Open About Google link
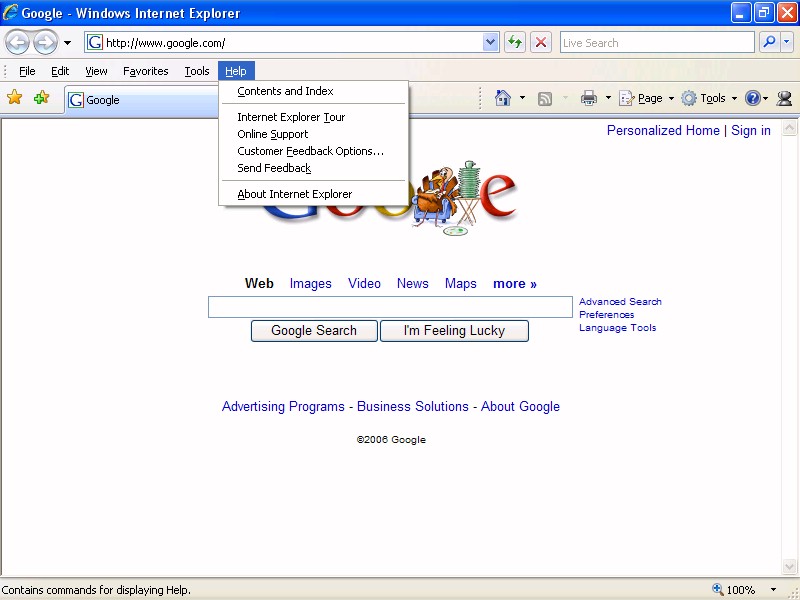The height and width of the screenshot is (600, 800). (520, 407)
